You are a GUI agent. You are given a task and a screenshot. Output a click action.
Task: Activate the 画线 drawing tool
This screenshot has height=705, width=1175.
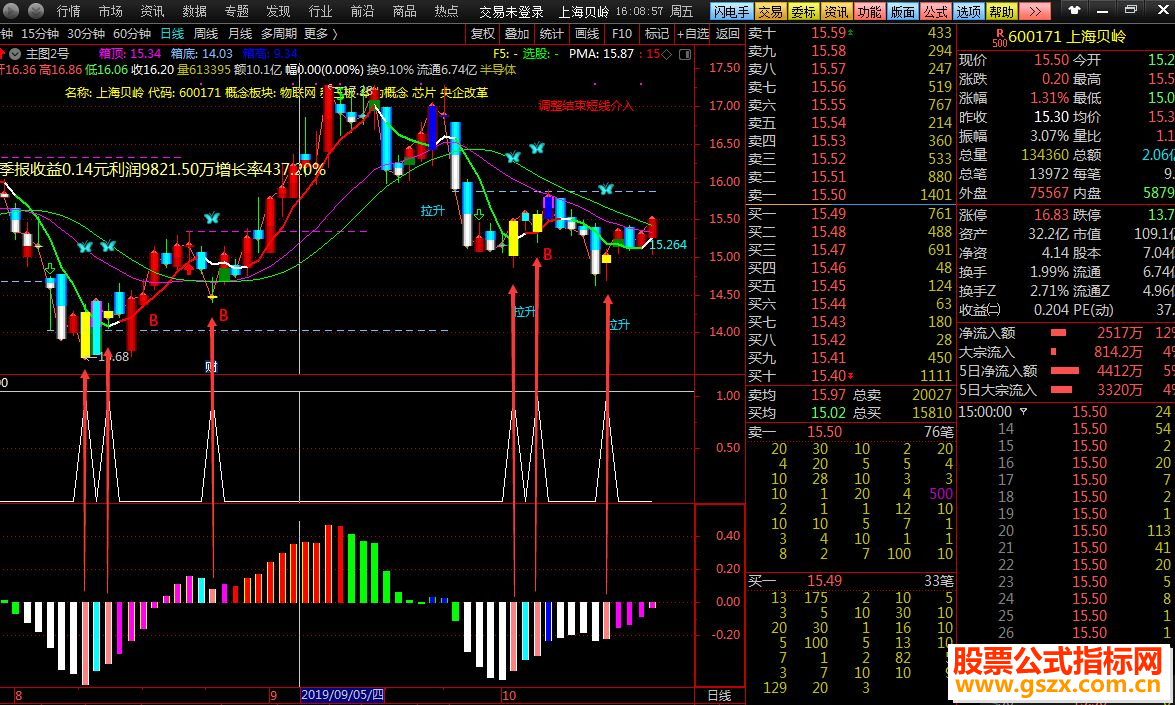[x=587, y=34]
